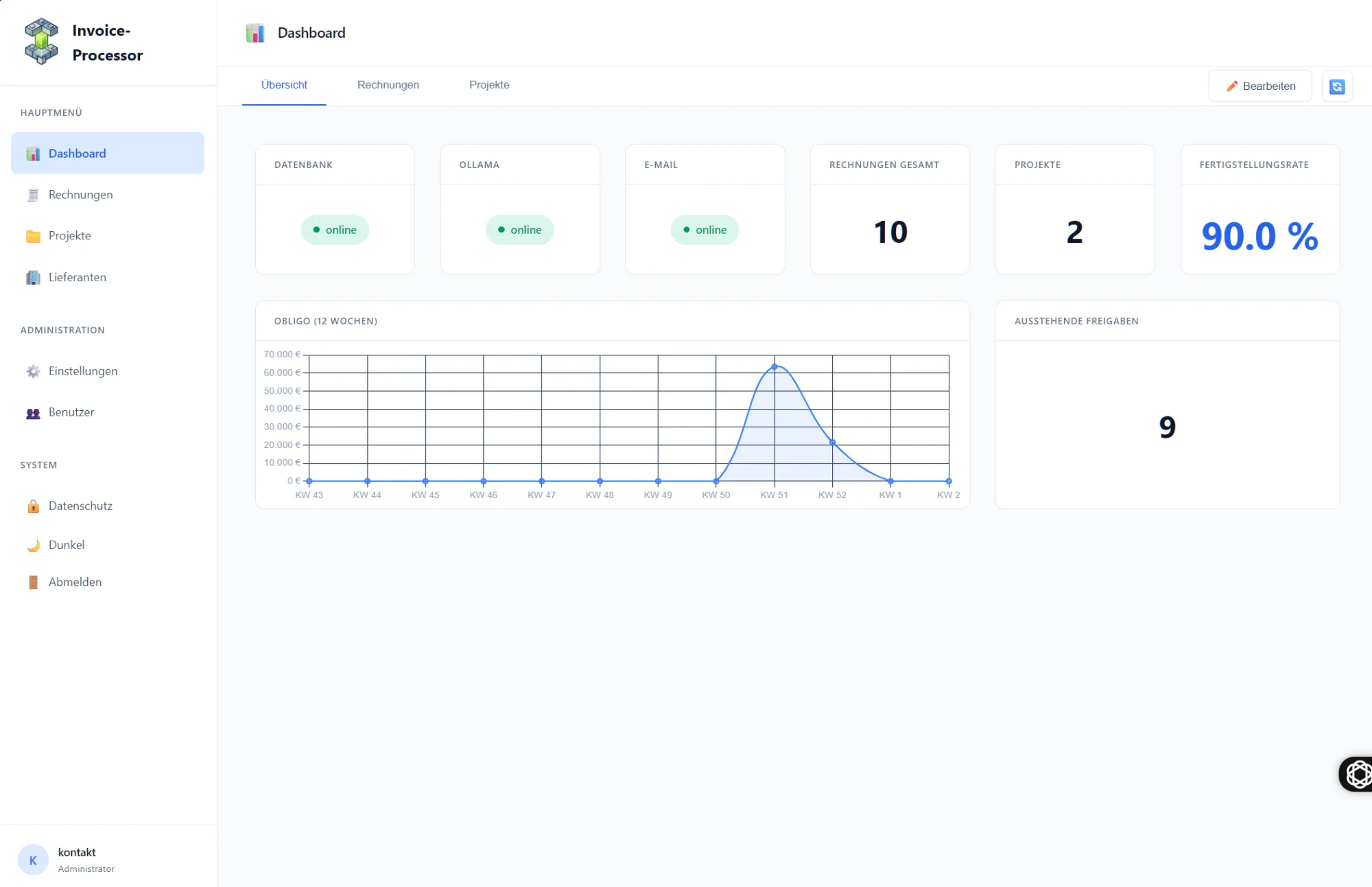Image resolution: width=1372 pixels, height=887 pixels.
Task: Click the kontakt Administrator avatar
Action: [x=32, y=860]
